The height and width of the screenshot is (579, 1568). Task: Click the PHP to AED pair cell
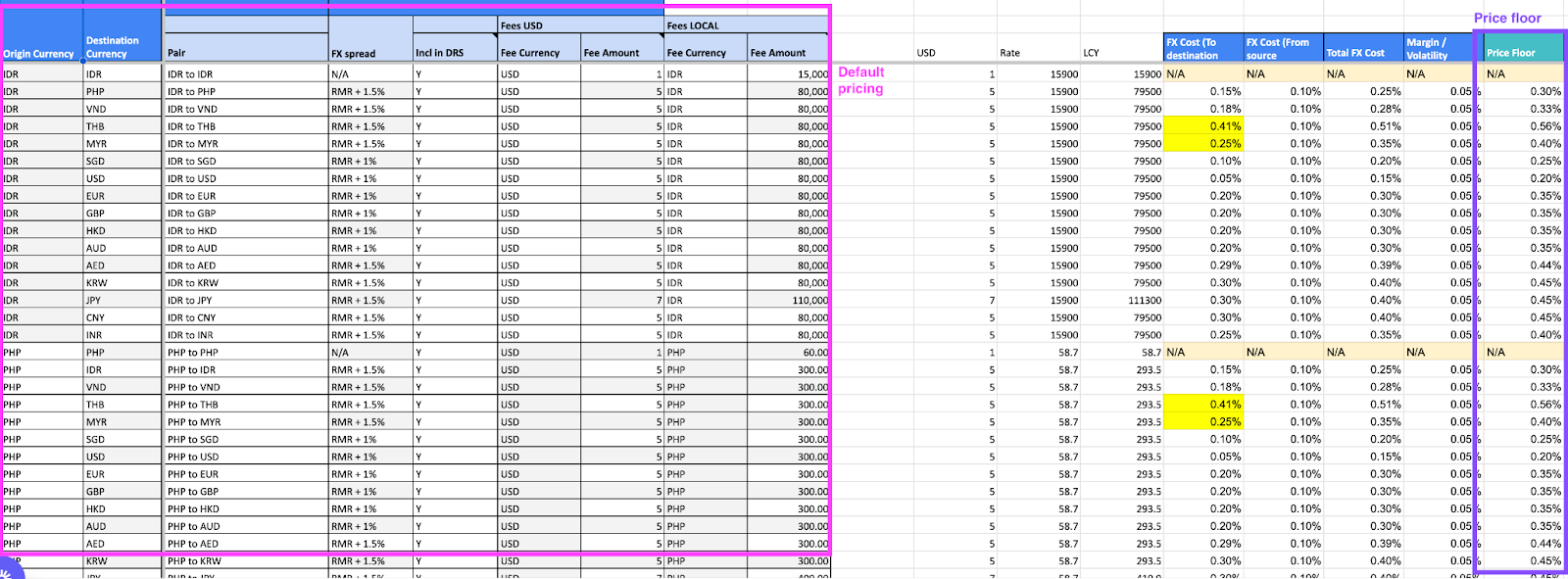pos(246,544)
